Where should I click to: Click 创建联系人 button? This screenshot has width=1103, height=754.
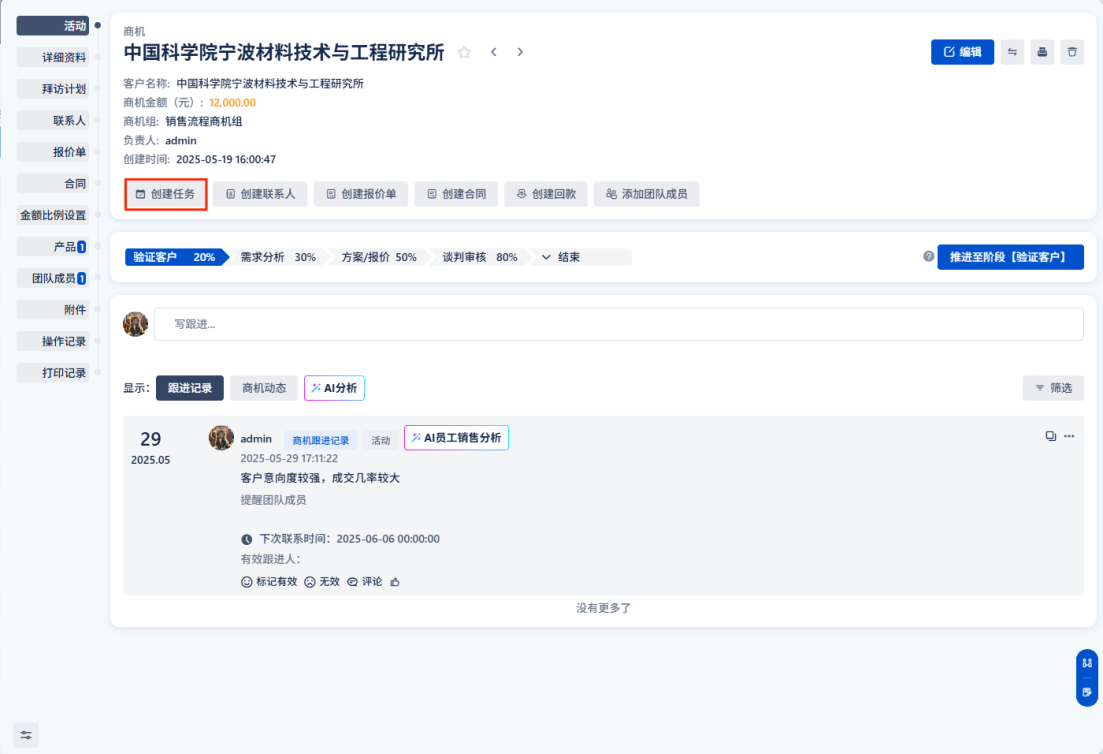260,194
